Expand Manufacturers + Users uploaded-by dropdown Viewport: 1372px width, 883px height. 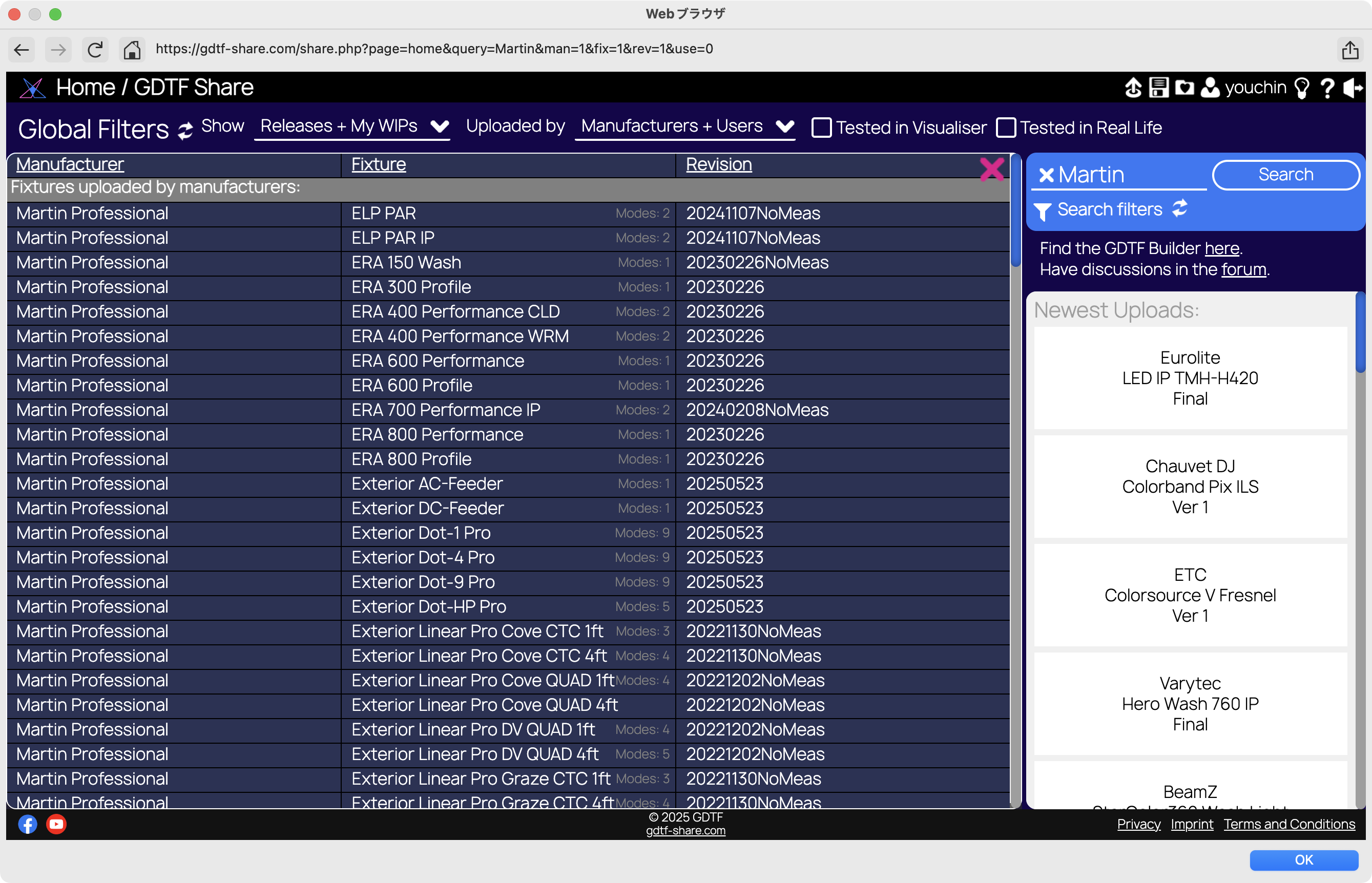click(x=685, y=126)
